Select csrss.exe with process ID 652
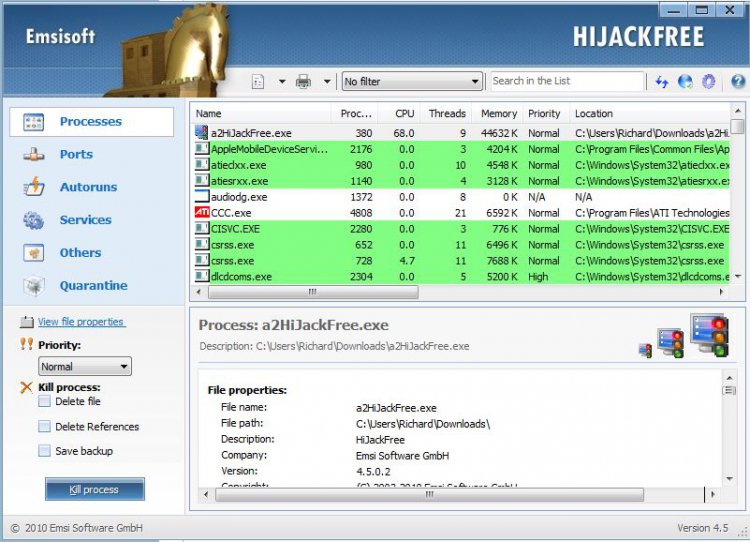 coord(462,245)
